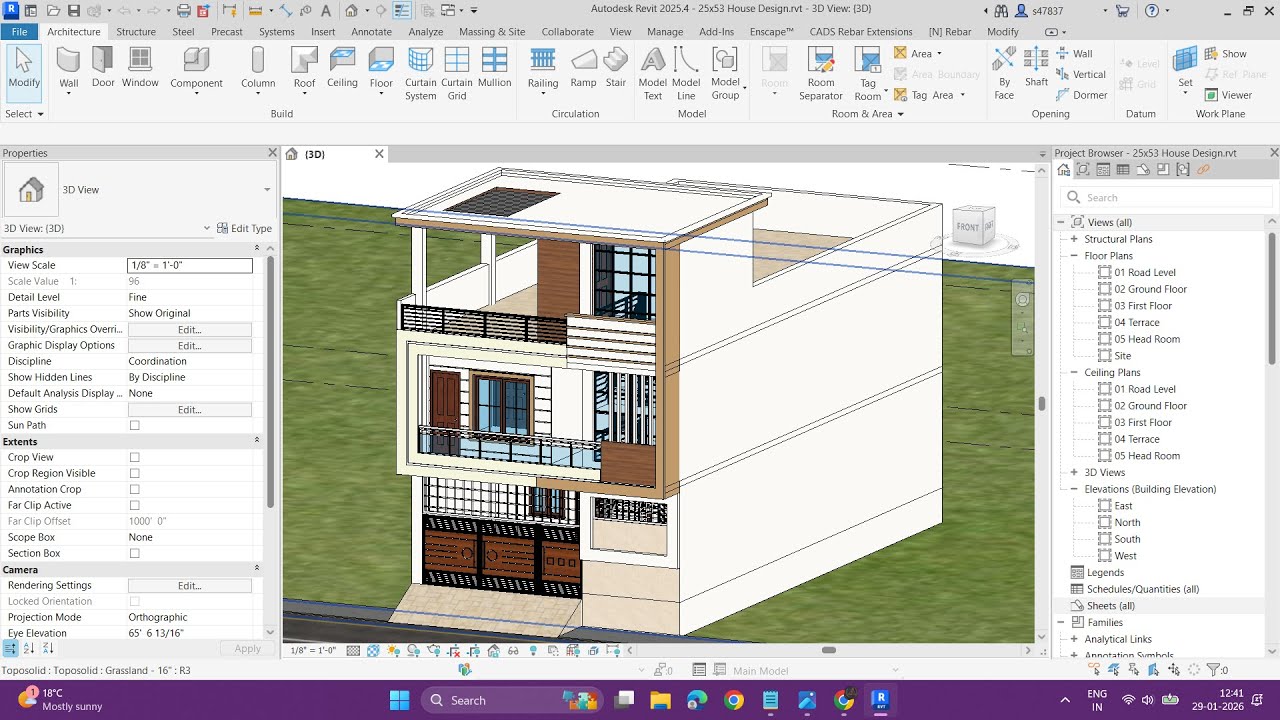
Task: Click Edit for Visibility/Graphics Overrides
Action: click(190, 329)
